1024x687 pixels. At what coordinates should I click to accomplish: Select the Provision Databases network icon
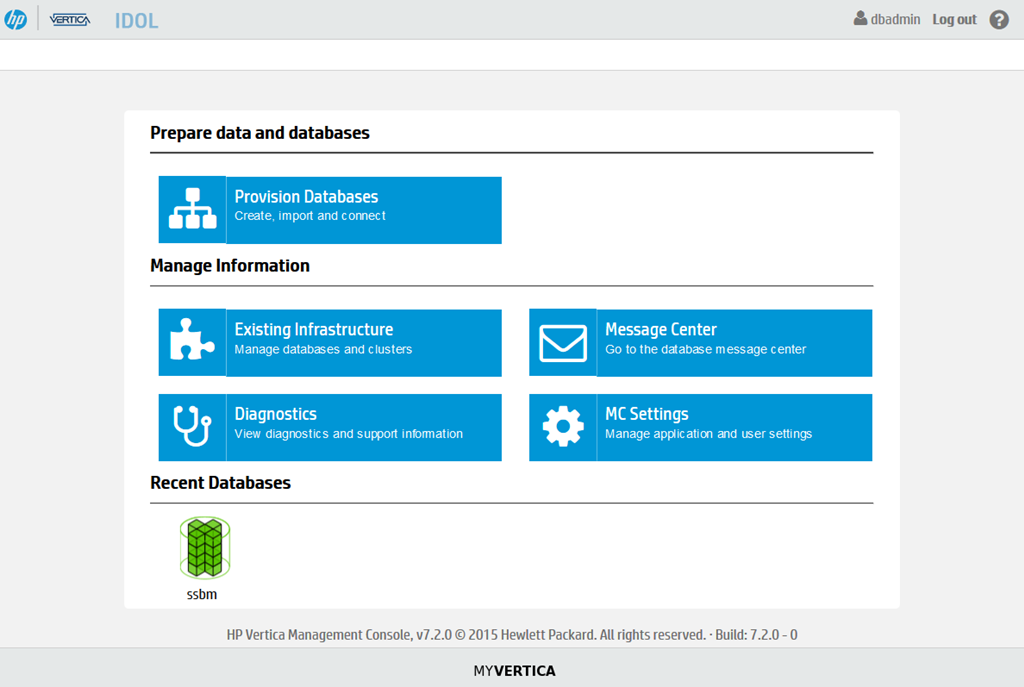[192, 210]
